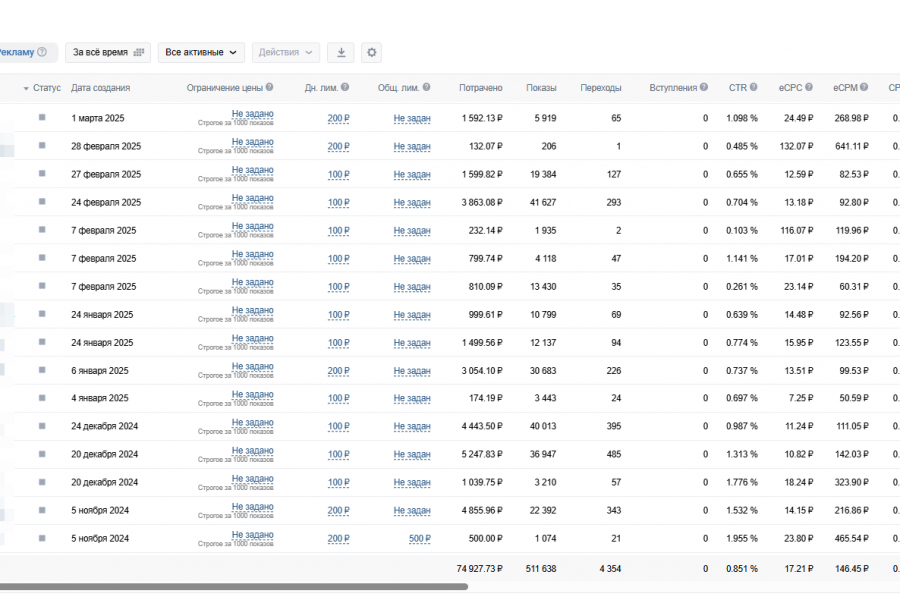Click total clicks 4 354
Screen dimensions: 900x600
(610, 568)
